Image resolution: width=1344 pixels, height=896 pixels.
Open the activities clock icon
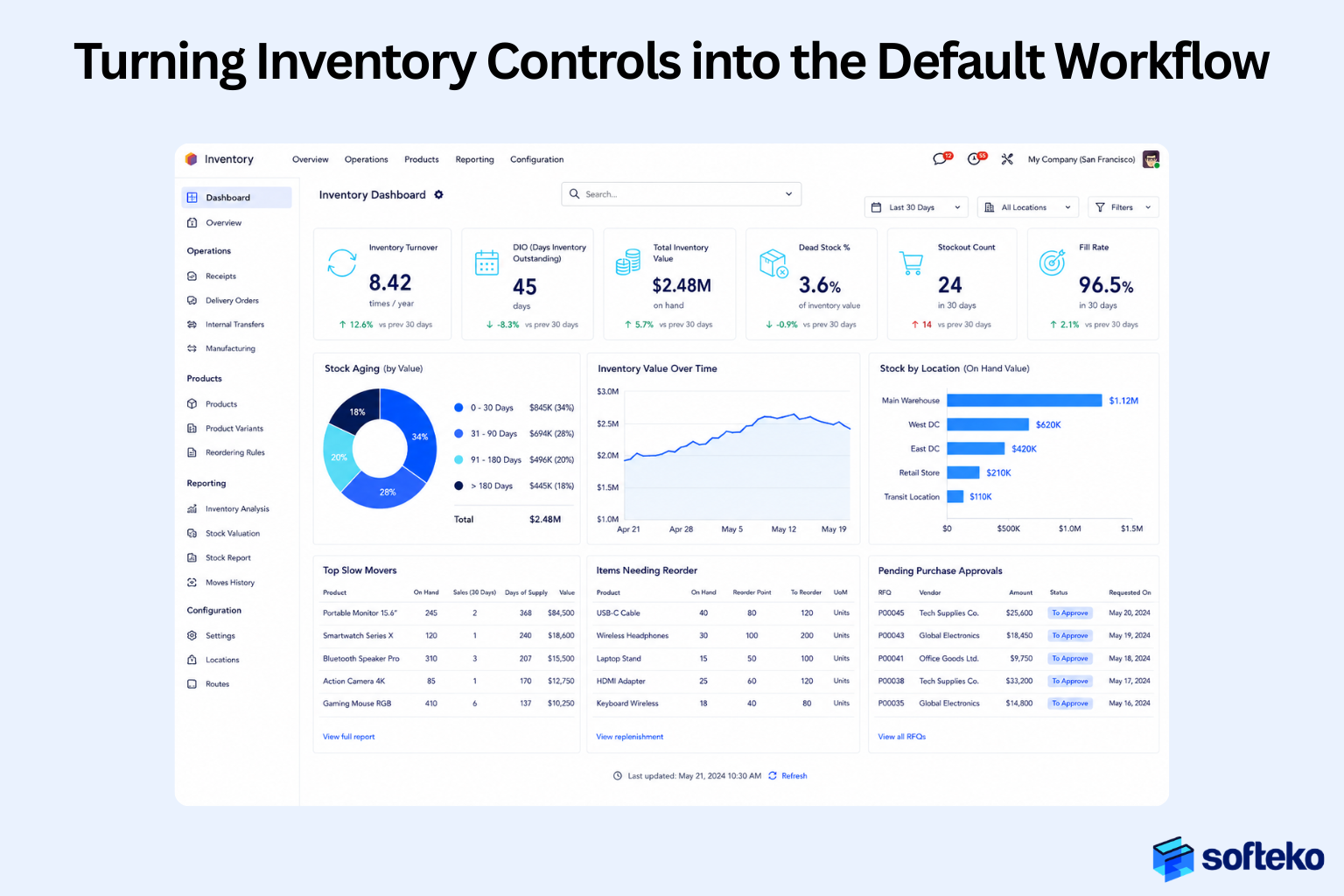coord(975,158)
